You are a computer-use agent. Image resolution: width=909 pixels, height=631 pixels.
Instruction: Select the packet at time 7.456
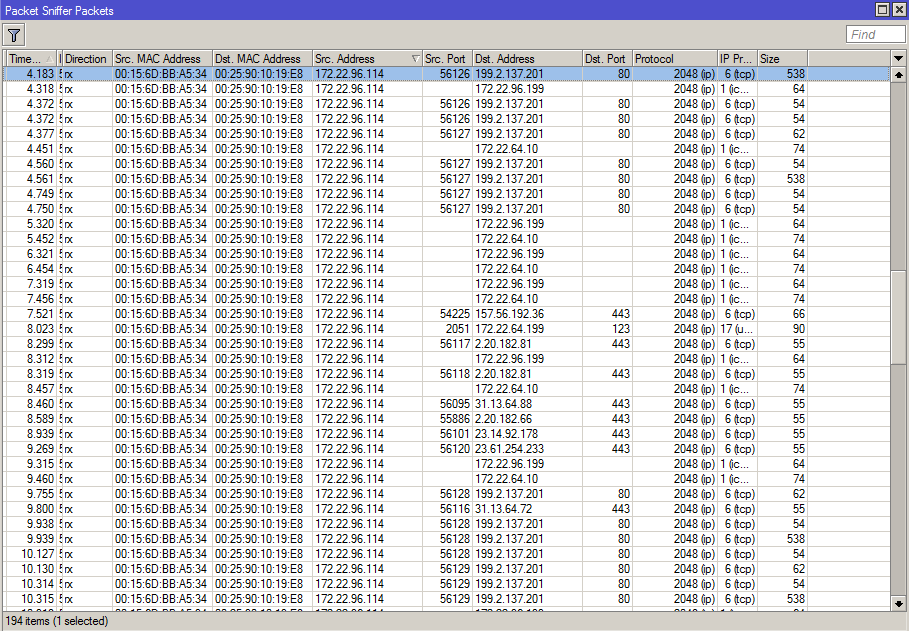coord(446,299)
